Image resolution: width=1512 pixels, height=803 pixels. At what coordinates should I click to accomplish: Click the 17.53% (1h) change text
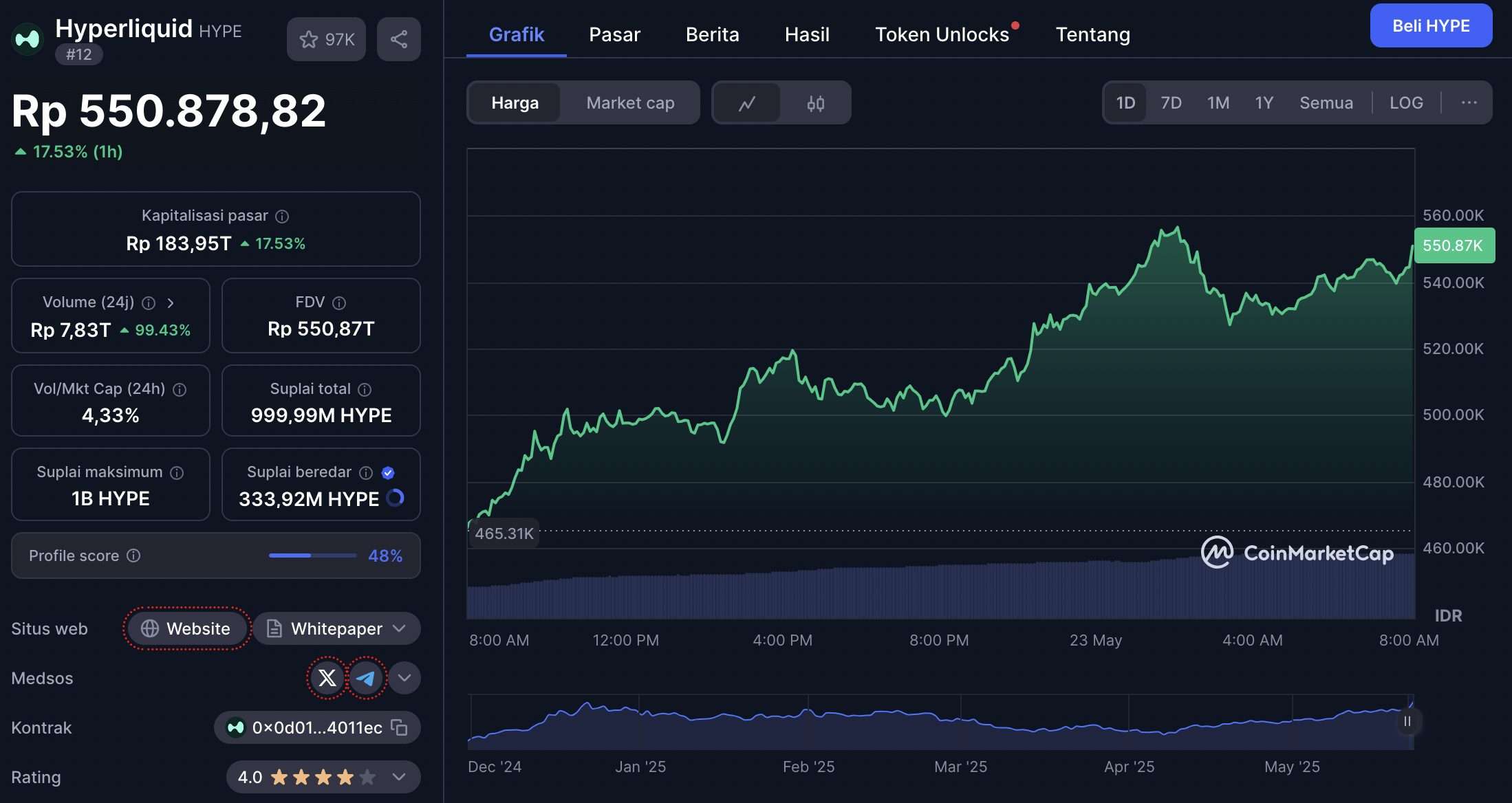click(77, 152)
